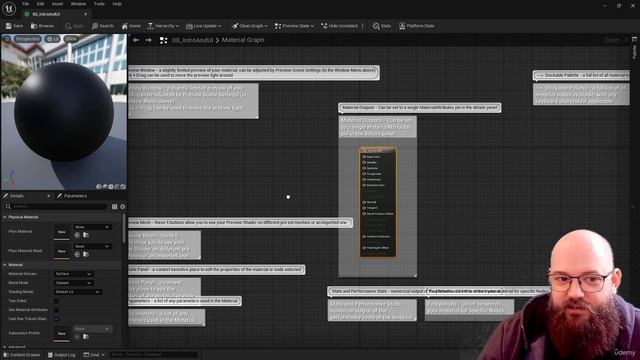The width and height of the screenshot is (640, 360).
Task: Open the Phys Material asset dropdown
Action: (x=92, y=227)
